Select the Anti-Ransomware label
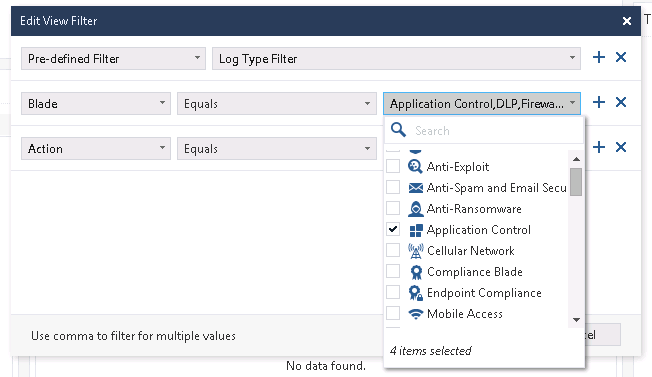 474,209
